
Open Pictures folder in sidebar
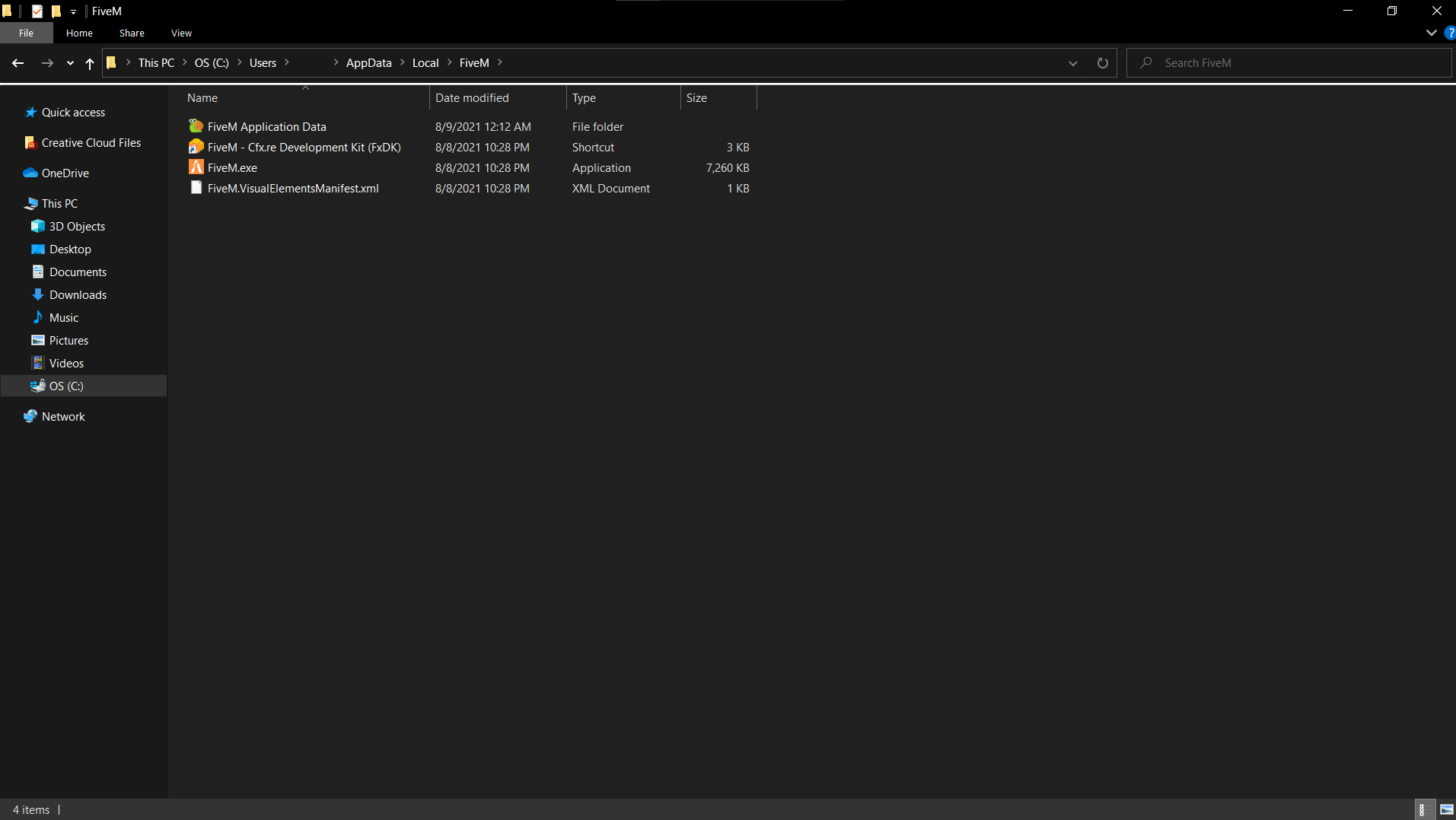(x=68, y=340)
